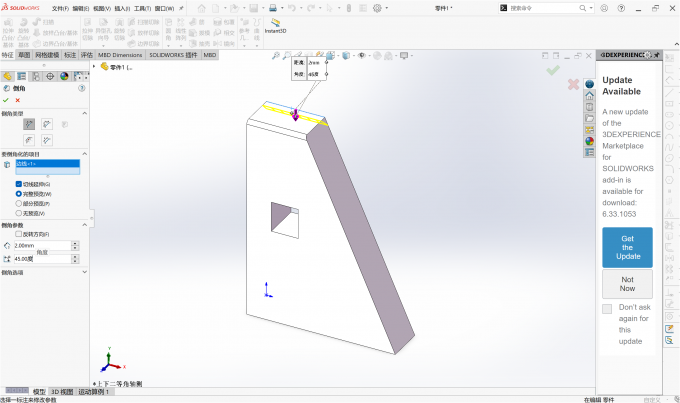Screen dimensions: 680x403
Task: Open SOLIDWORKS Resources home task pane tab
Action: (x=589, y=95)
